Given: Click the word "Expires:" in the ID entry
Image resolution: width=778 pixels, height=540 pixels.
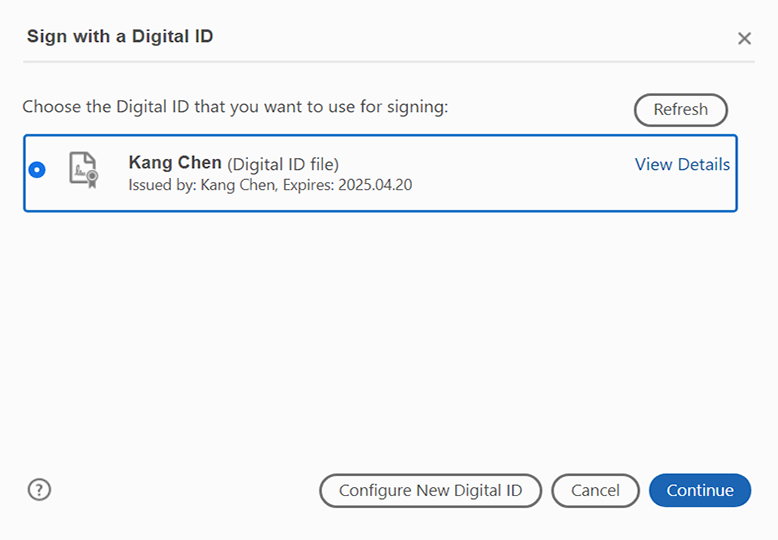Looking at the screenshot, I should coord(309,185).
